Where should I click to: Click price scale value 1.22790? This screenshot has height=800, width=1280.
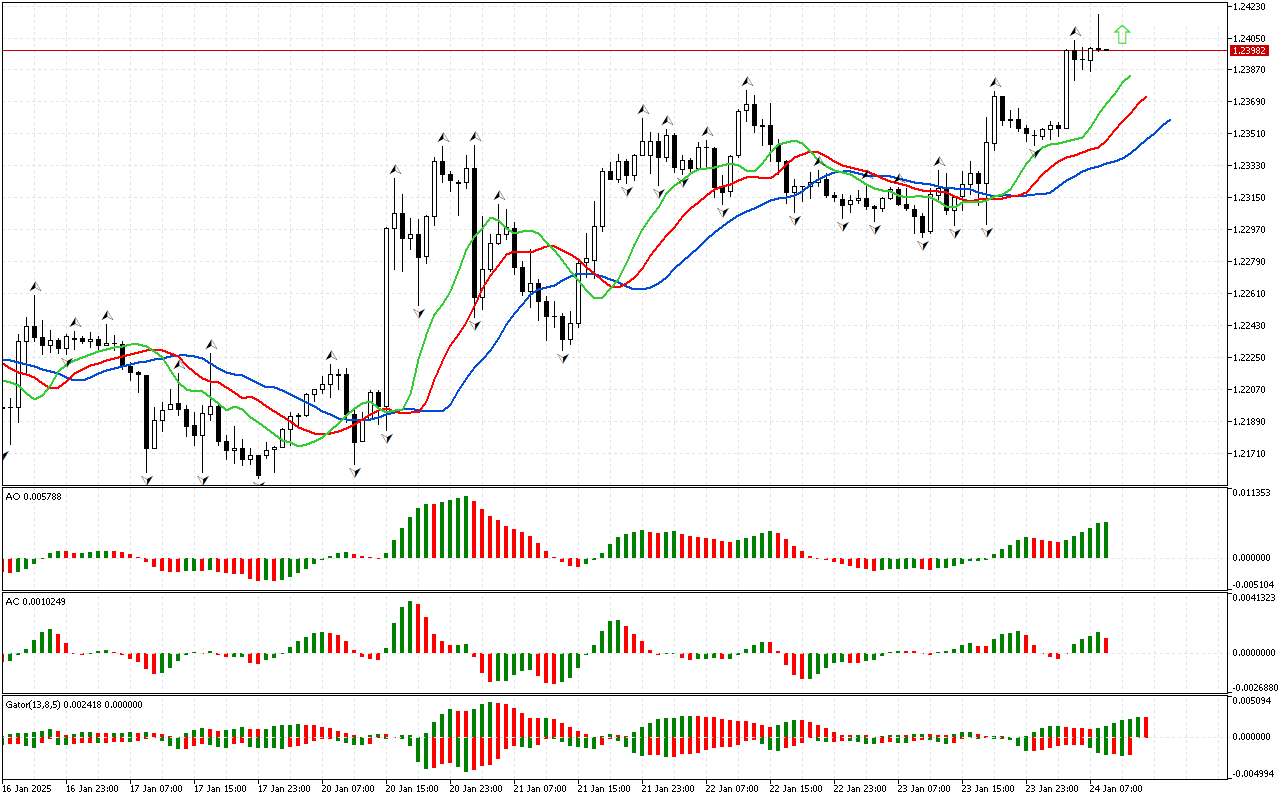1248,261
